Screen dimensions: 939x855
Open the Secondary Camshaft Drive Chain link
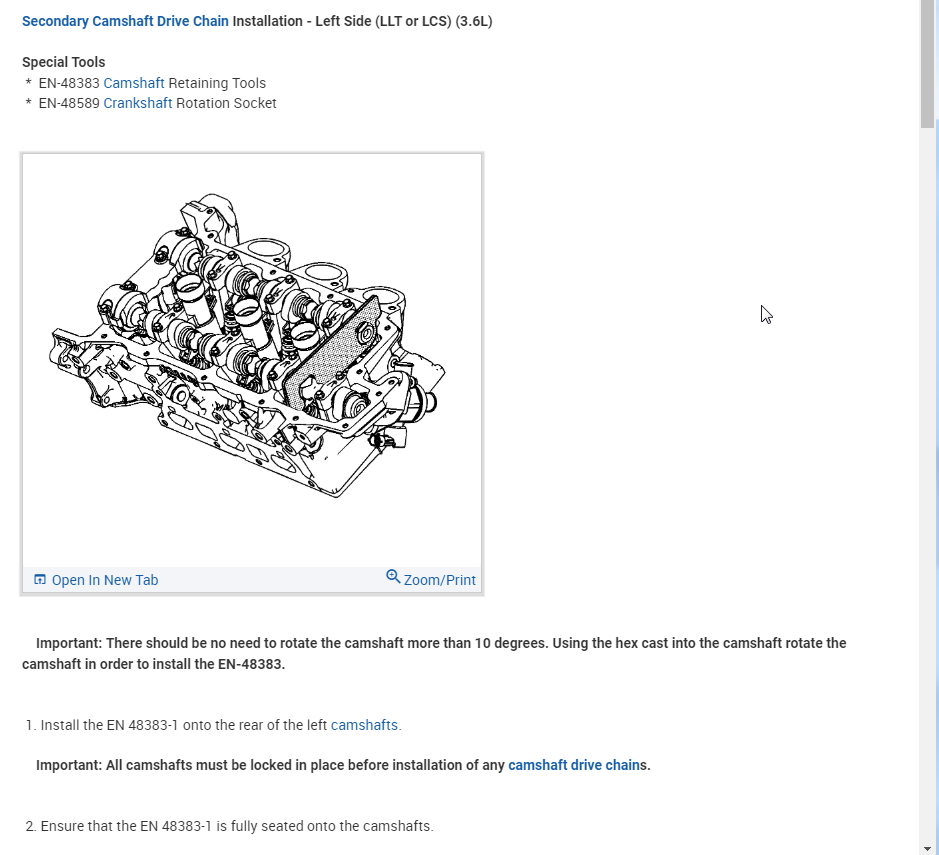pos(125,21)
